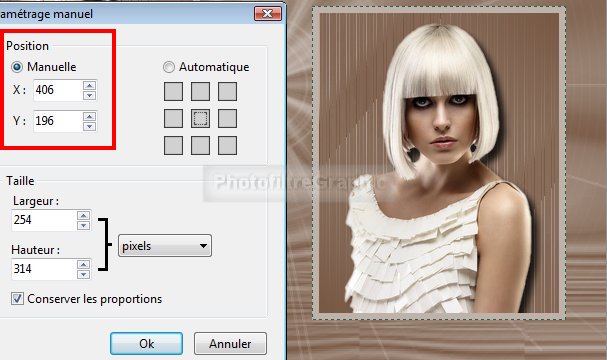Decrease the X value with the down arrow
The height and width of the screenshot is (360, 607).
coord(89,95)
